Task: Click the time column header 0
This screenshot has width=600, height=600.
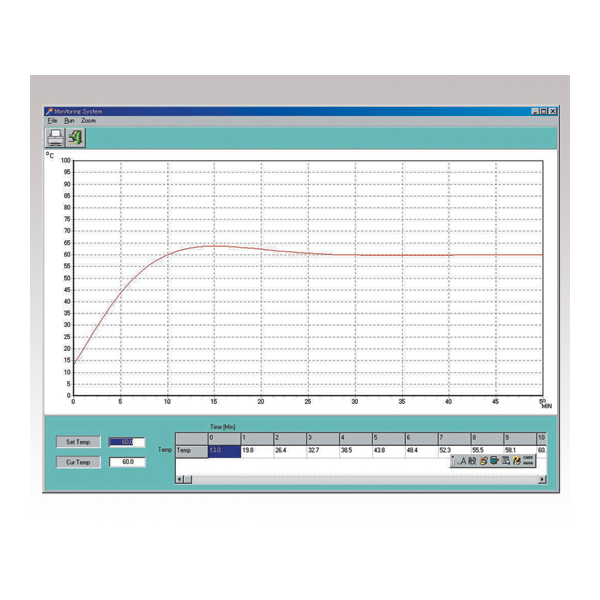Action: pos(225,439)
